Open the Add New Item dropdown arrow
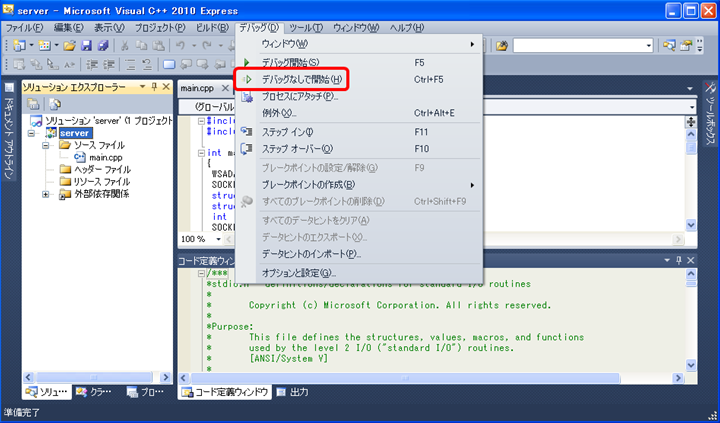 point(56,45)
